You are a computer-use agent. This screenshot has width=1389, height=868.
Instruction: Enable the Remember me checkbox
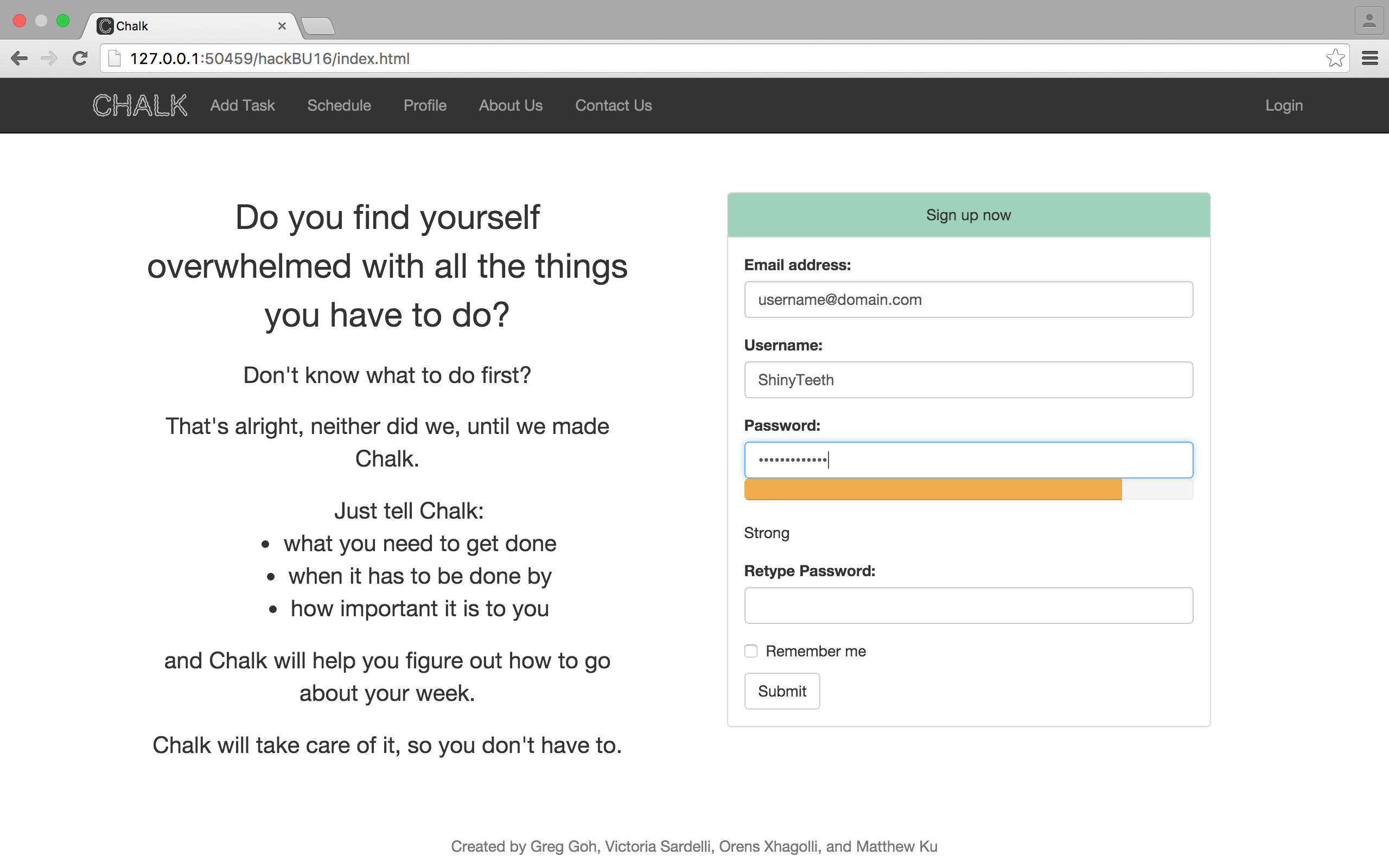pyautogui.click(x=751, y=651)
